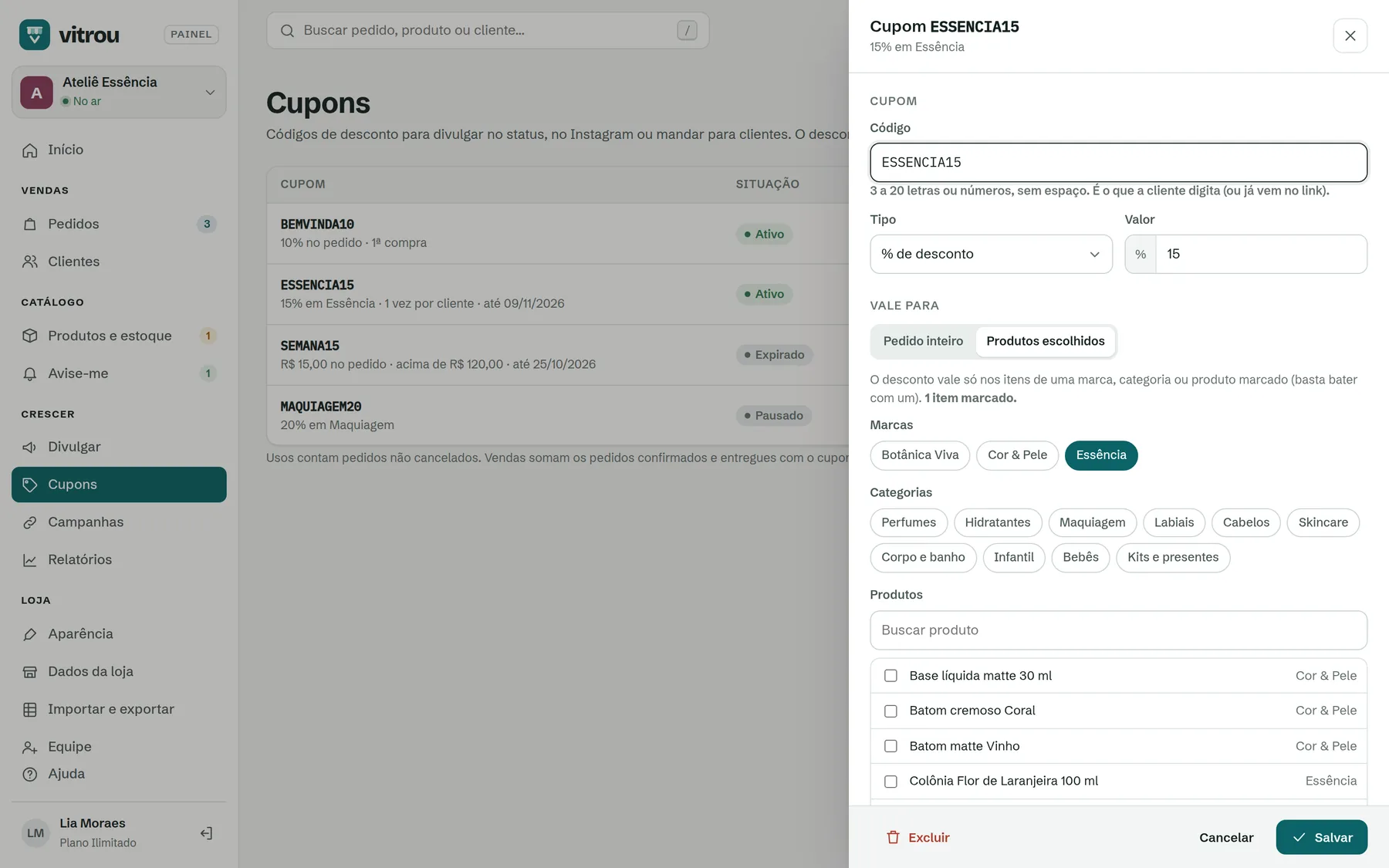This screenshot has width=1389, height=868.
Task: Click the Clientes people icon
Action: (x=30, y=262)
